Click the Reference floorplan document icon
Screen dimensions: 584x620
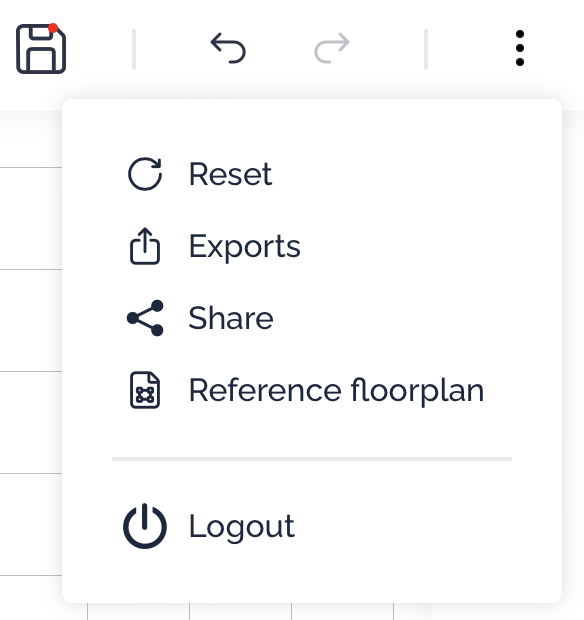point(145,390)
